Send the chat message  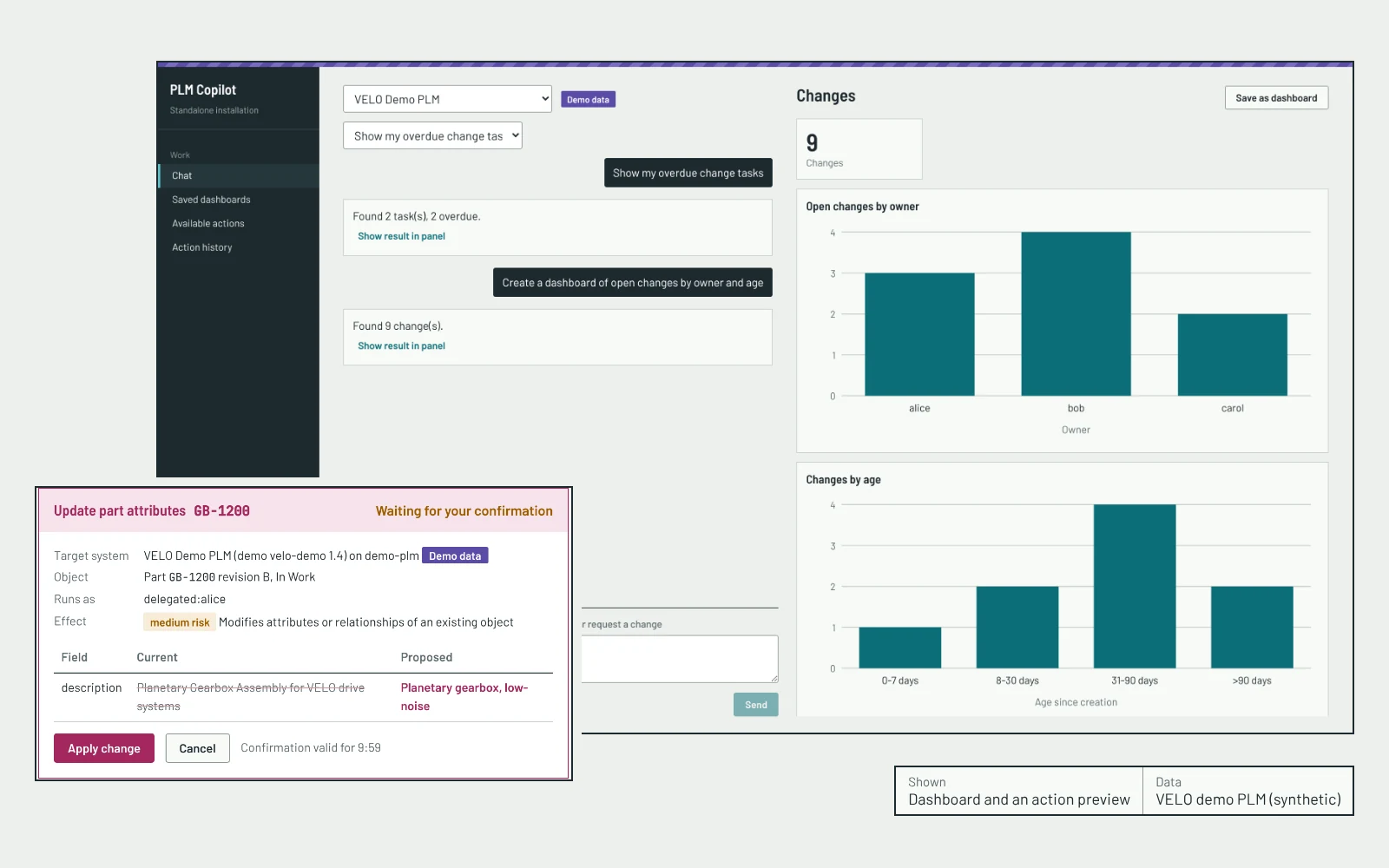pos(755,705)
